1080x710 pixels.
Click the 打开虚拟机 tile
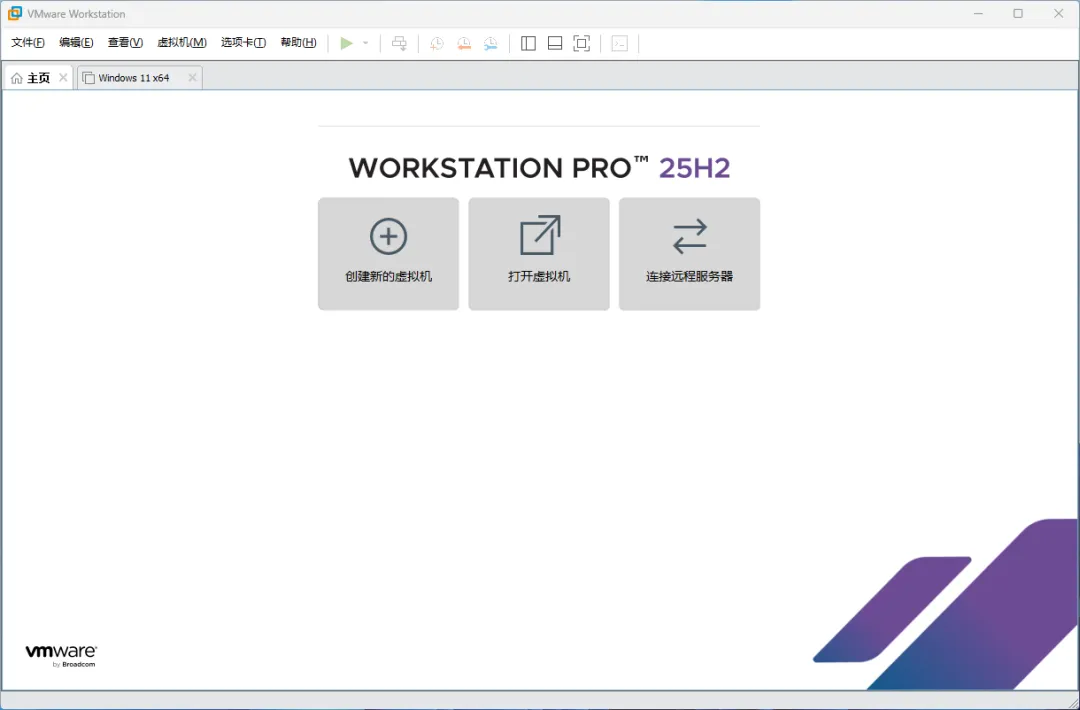539,254
